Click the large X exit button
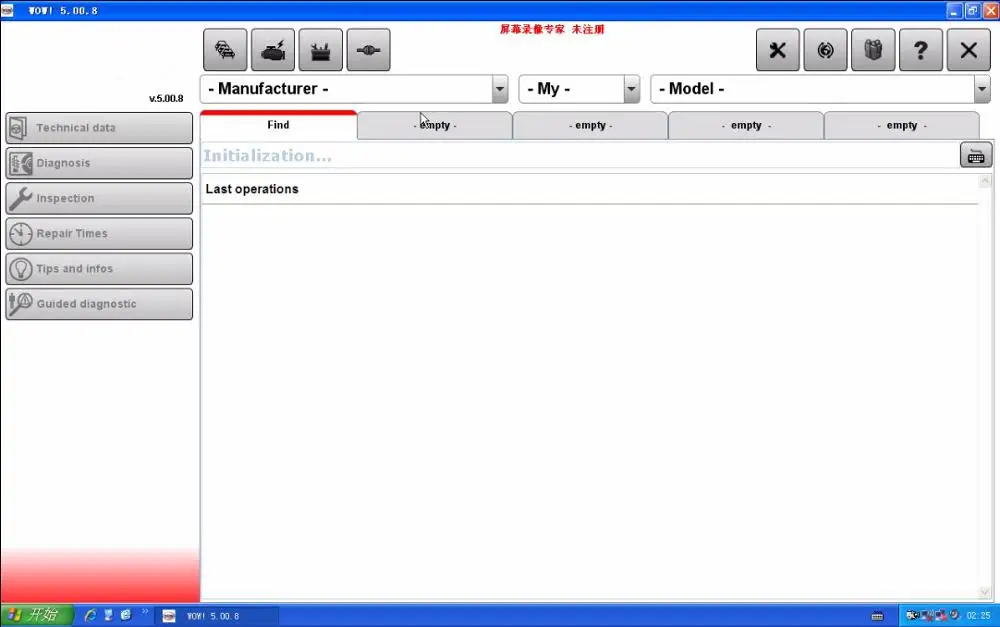This screenshot has width=1000, height=627. pos(969,50)
